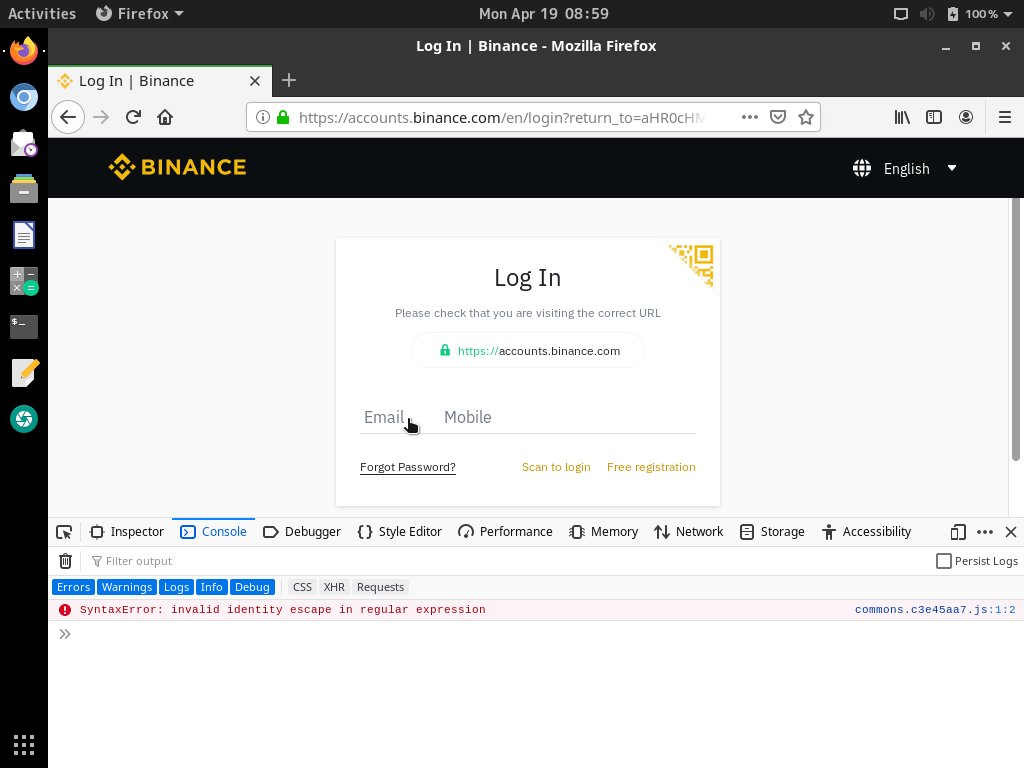
Task: Show Applications grid in the dock
Action: (x=24, y=745)
